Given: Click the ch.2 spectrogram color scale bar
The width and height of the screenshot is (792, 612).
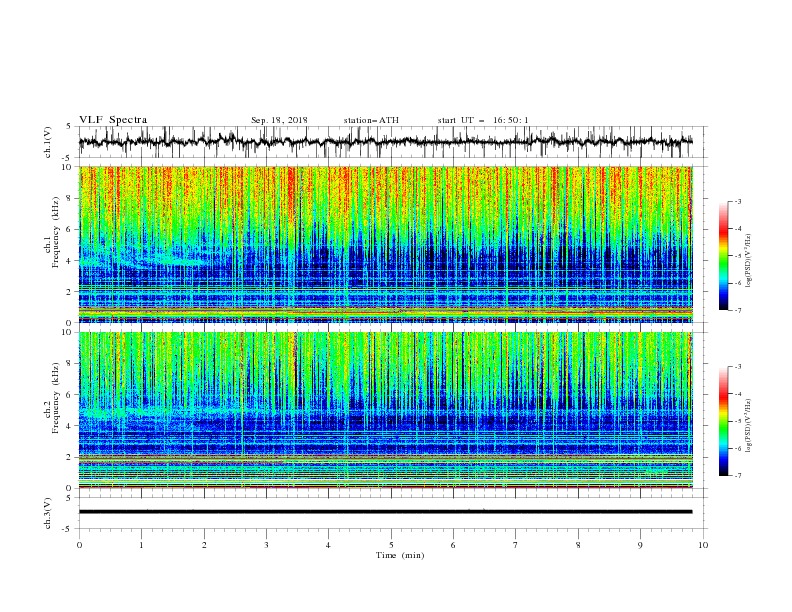Looking at the screenshot, I should (724, 421).
